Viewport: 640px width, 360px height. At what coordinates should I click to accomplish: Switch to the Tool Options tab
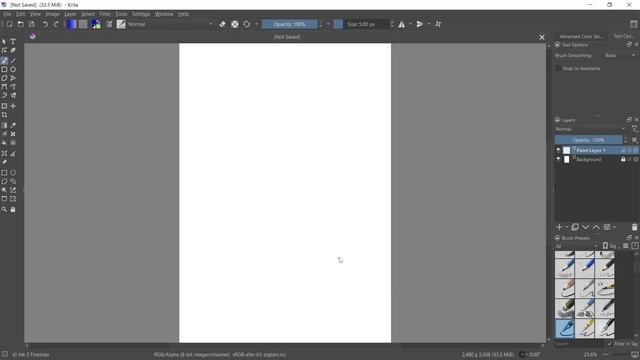pos(624,36)
